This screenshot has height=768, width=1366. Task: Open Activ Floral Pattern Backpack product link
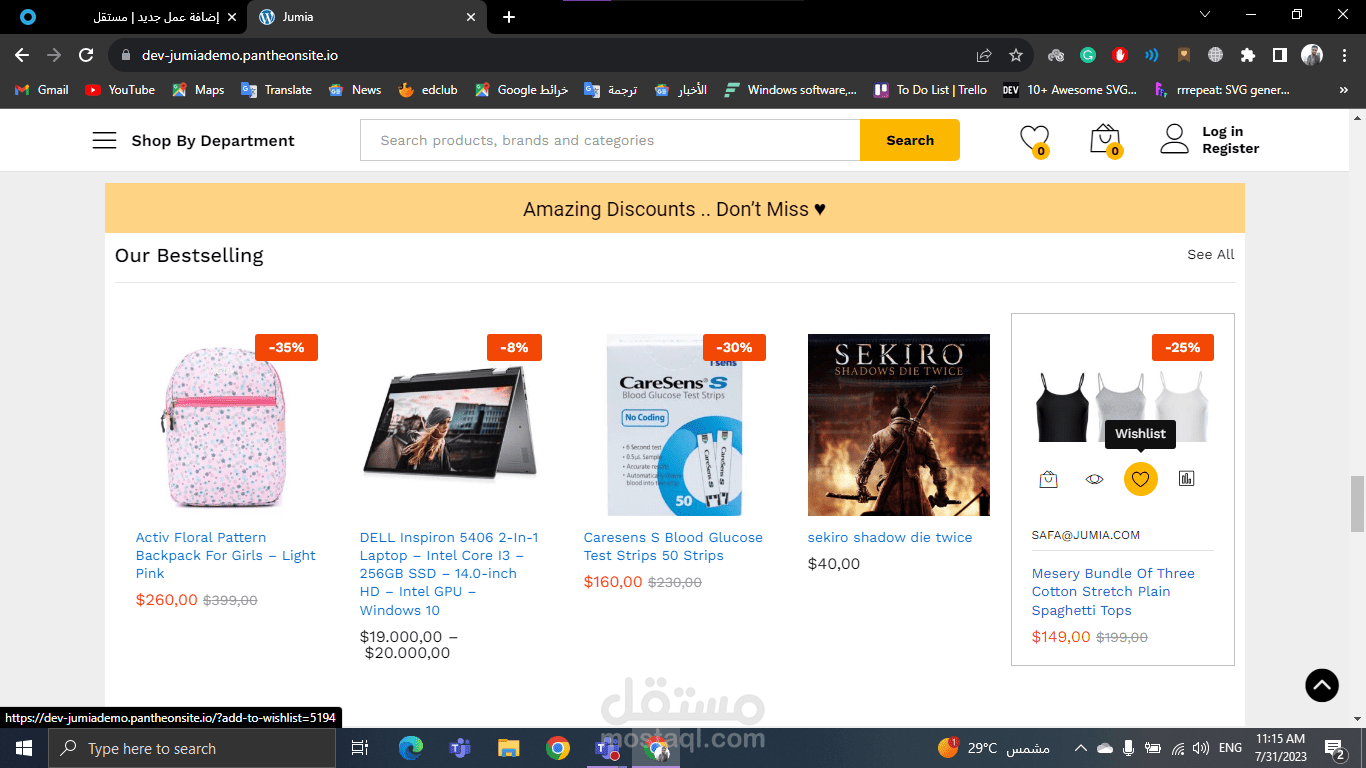(226, 555)
